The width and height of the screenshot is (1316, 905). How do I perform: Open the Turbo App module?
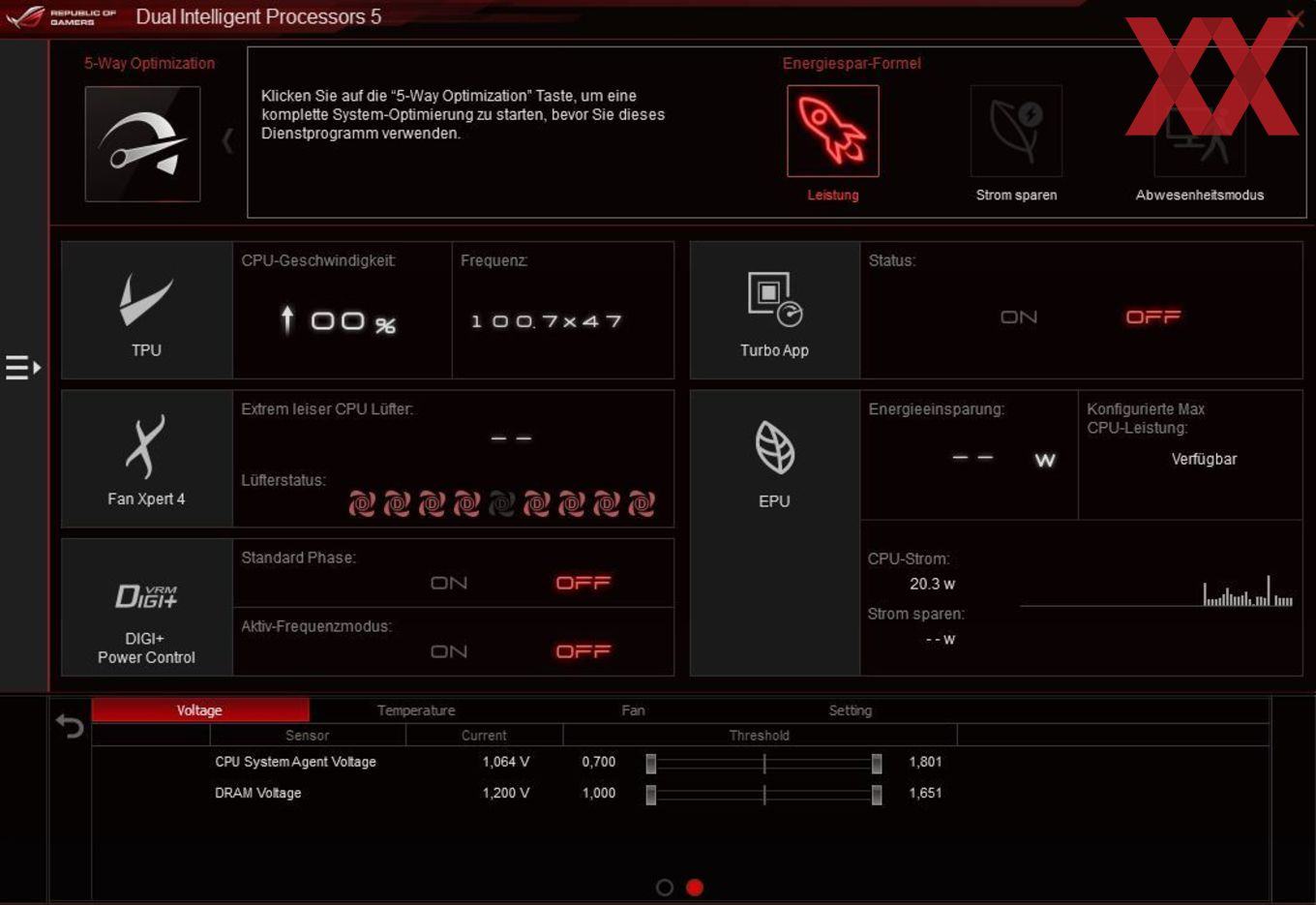click(774, 310)
